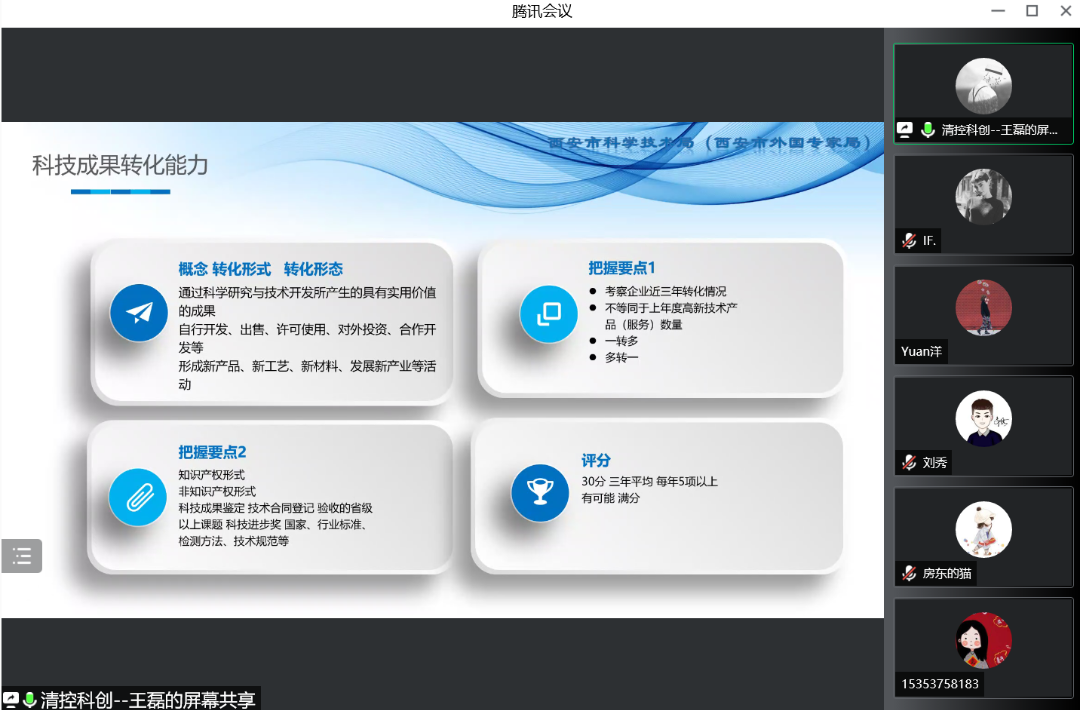
Task: Click the 科技成果转化能力 slide heading
Action: pyautogui.click(x=120, y=167)
